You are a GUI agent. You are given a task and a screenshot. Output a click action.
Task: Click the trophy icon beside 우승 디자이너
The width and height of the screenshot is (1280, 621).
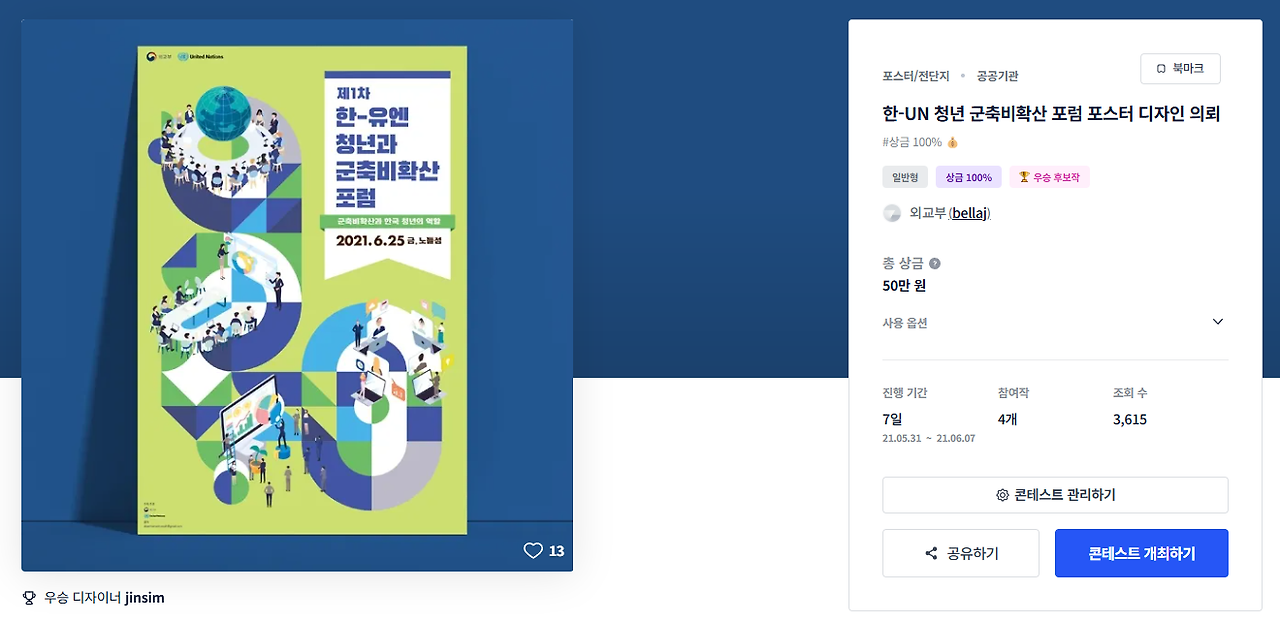[29, 598]
